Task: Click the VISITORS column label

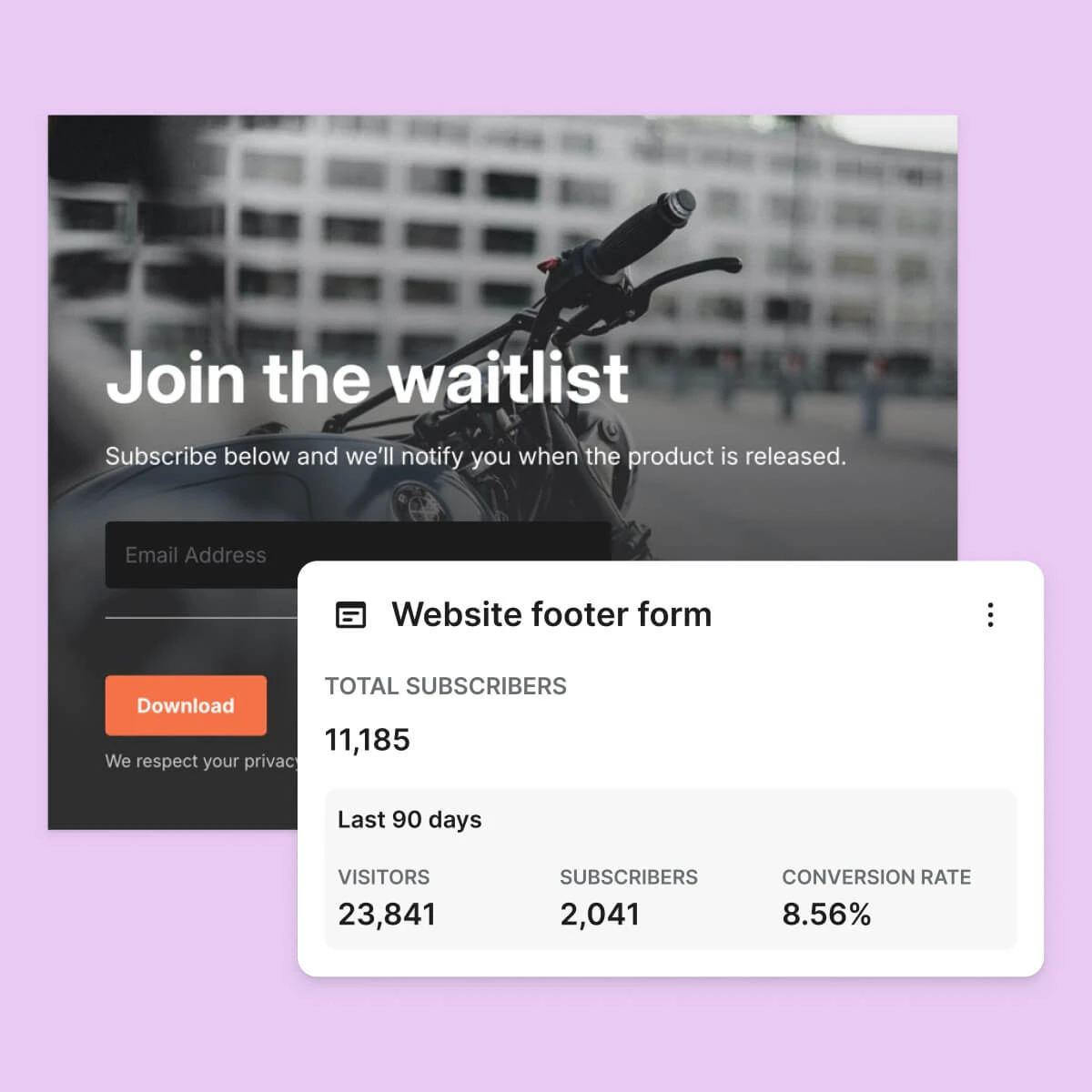Action: (x=384, y=877)
